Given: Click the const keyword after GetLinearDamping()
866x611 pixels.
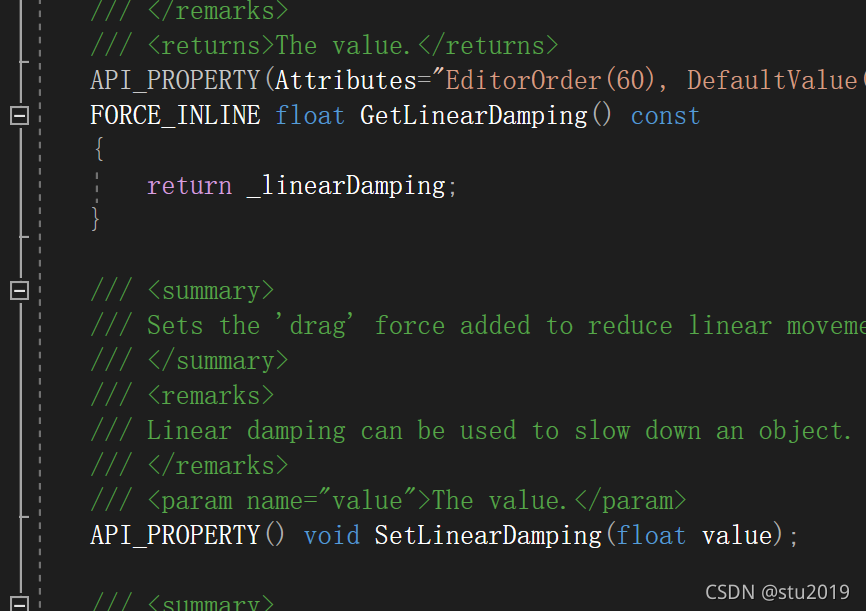Looking at the screenshot, I should [x=665, y=117].
